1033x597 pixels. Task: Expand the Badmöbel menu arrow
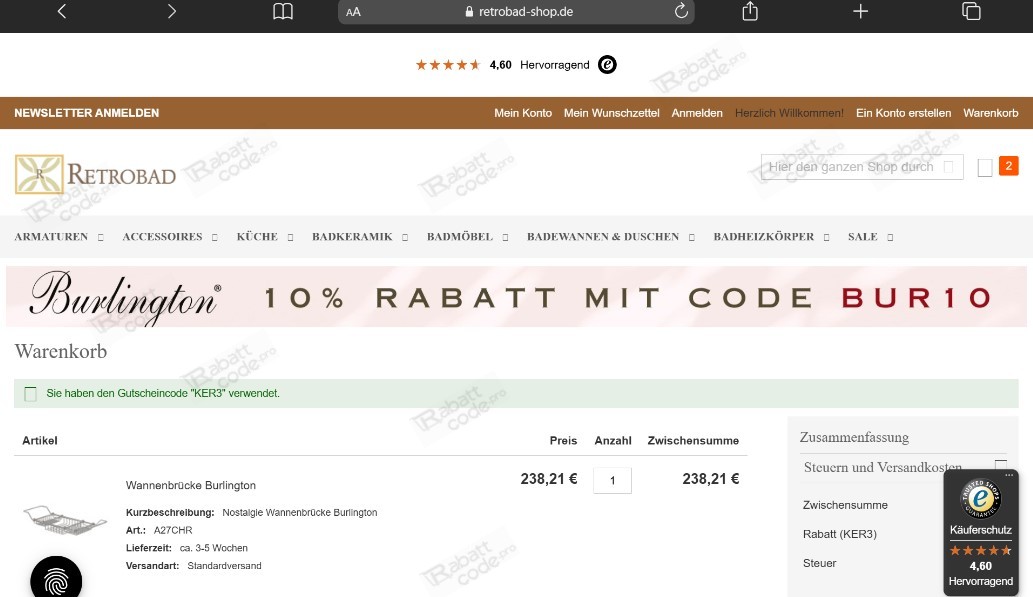(x=505, y=237)
